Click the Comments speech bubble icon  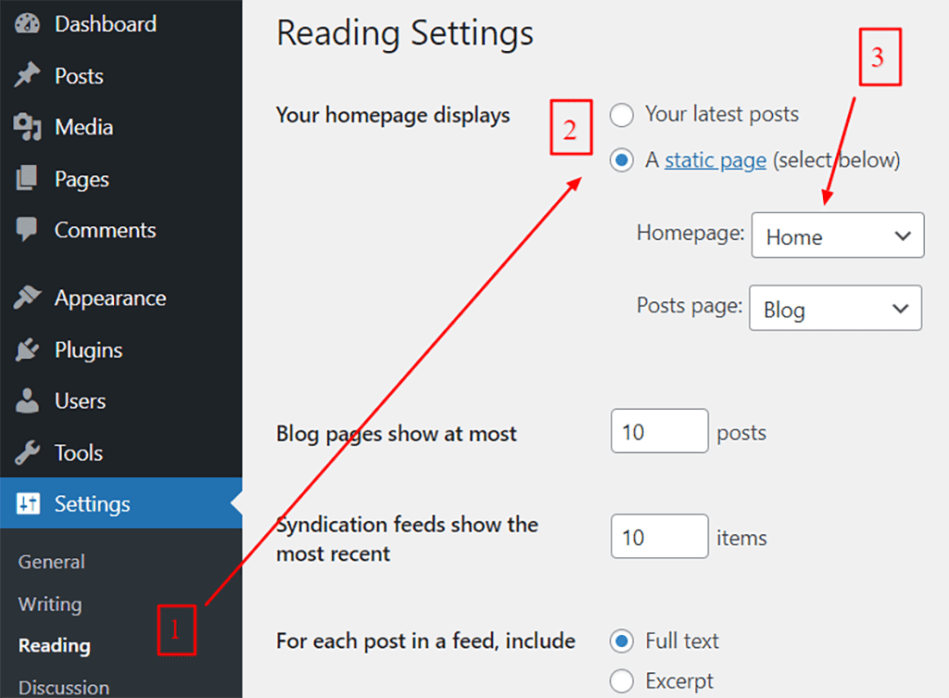click(x=27, y=230)
